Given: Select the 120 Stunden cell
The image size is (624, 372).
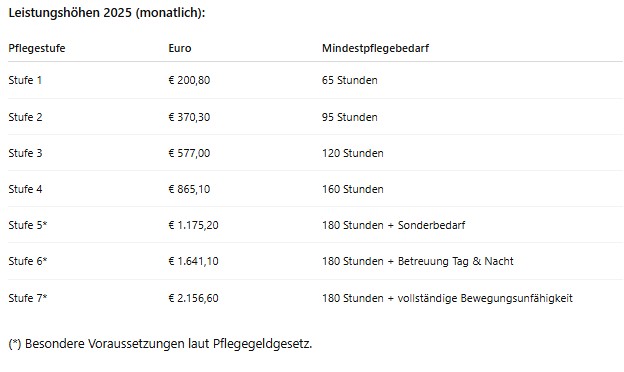Looking at the screenshot, I should pyautogui.click(x=353, y=153).
